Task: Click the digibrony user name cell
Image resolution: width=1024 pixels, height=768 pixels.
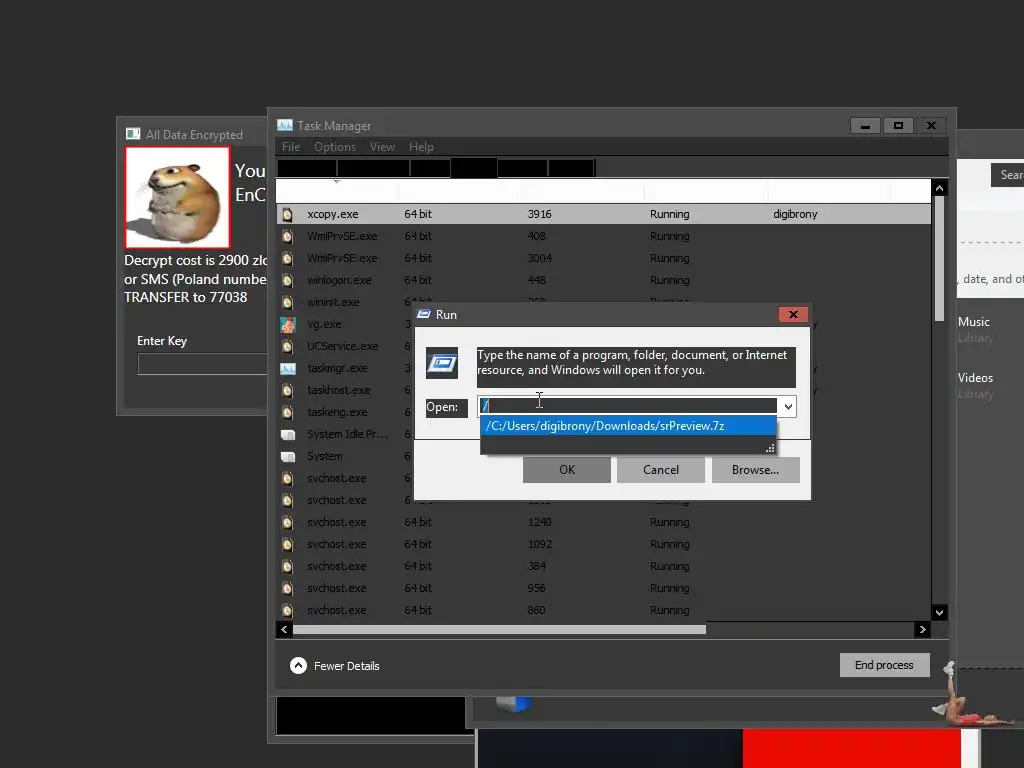Action: [x=795, y=214]
